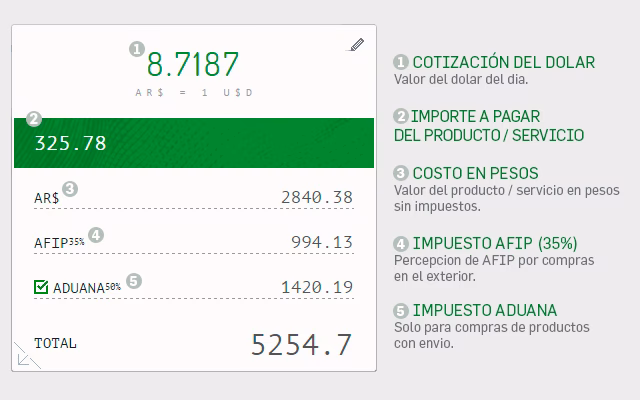640x400 pixels.
Task: Uncheck the ADUANA tax checkbox
Action: [x=41, y=288]
